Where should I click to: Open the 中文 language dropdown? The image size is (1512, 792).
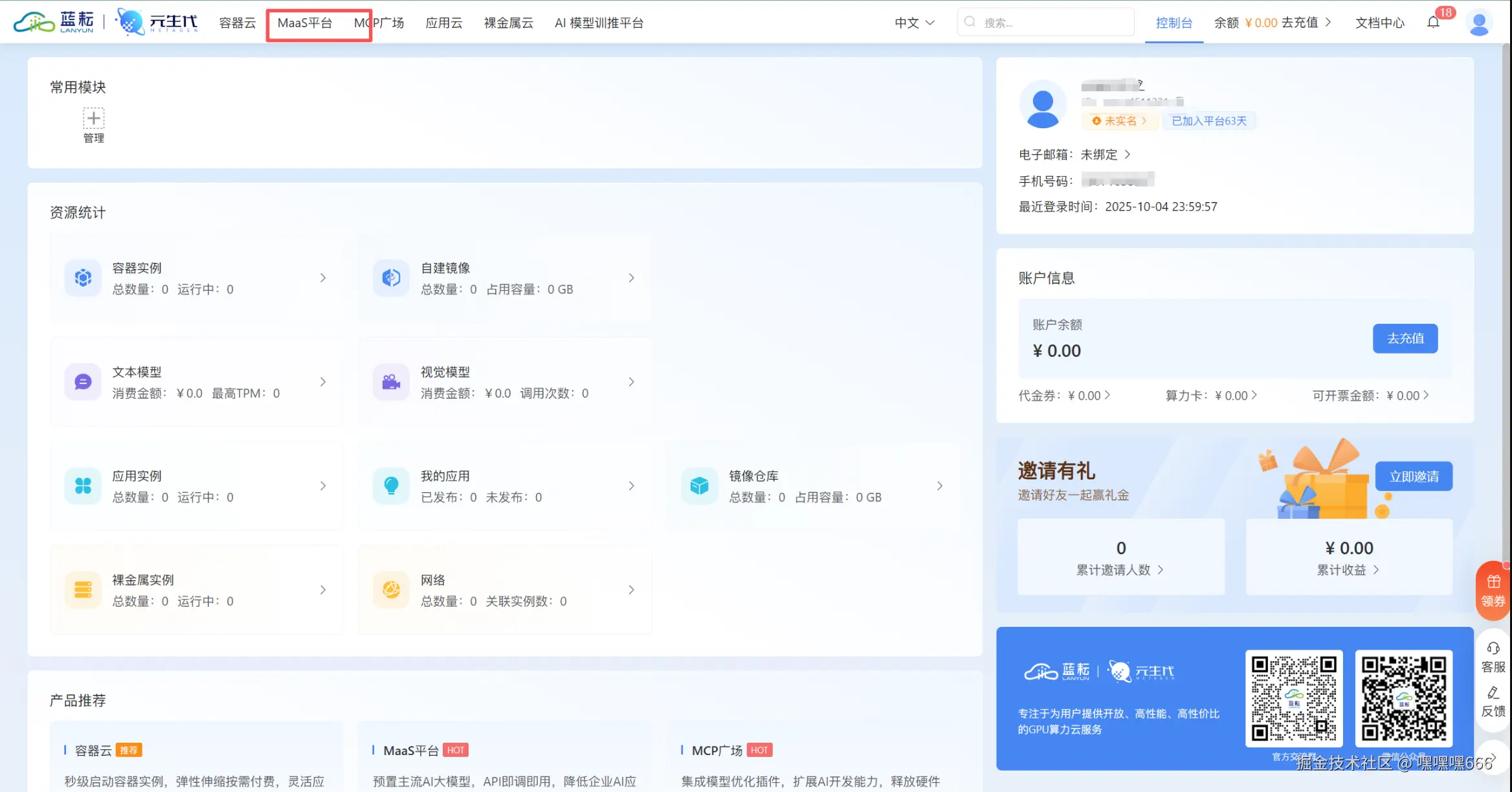click(x=914, y=23)
